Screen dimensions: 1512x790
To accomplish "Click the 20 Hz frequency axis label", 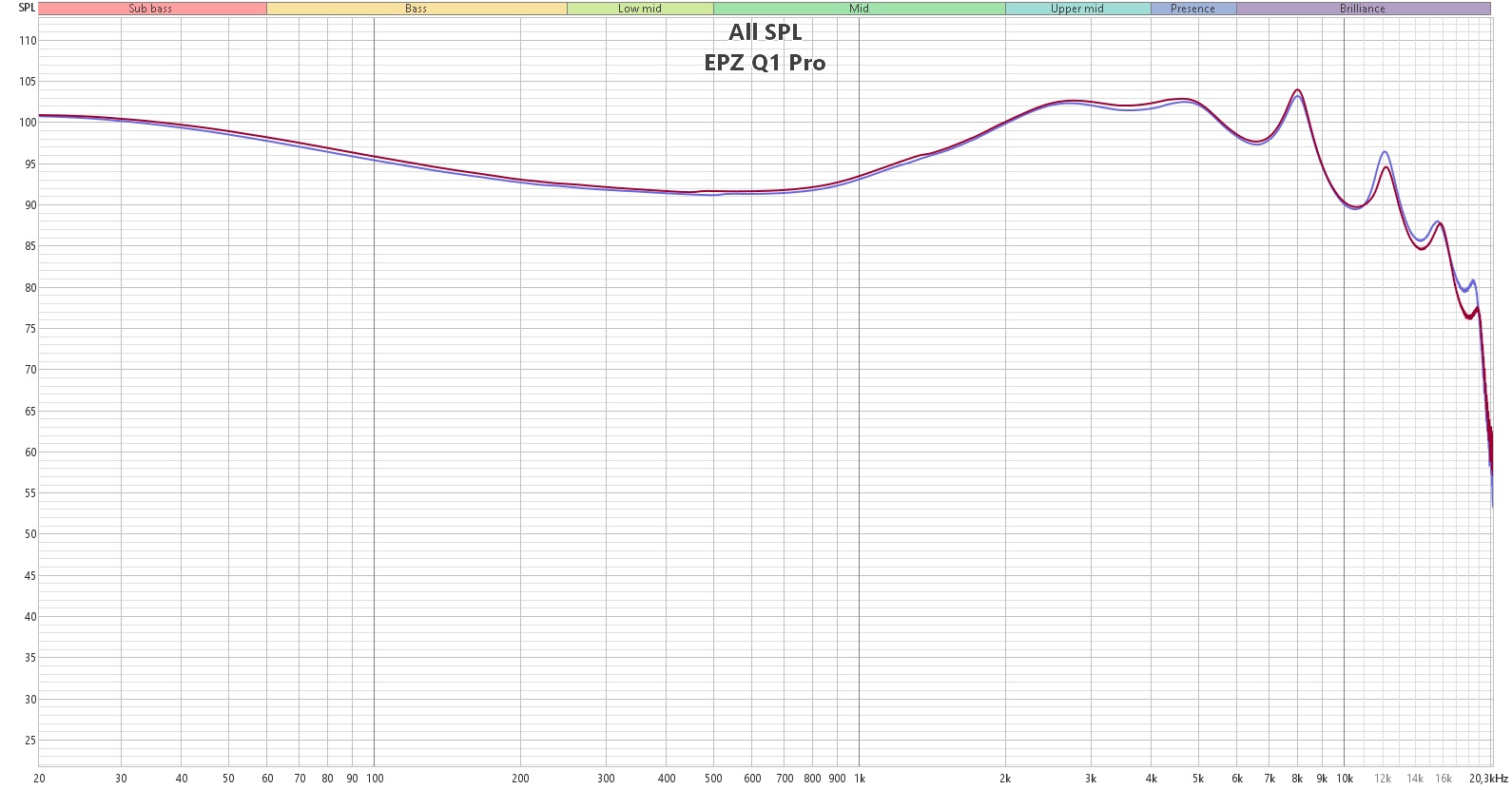I will click(x=39, y=779).
